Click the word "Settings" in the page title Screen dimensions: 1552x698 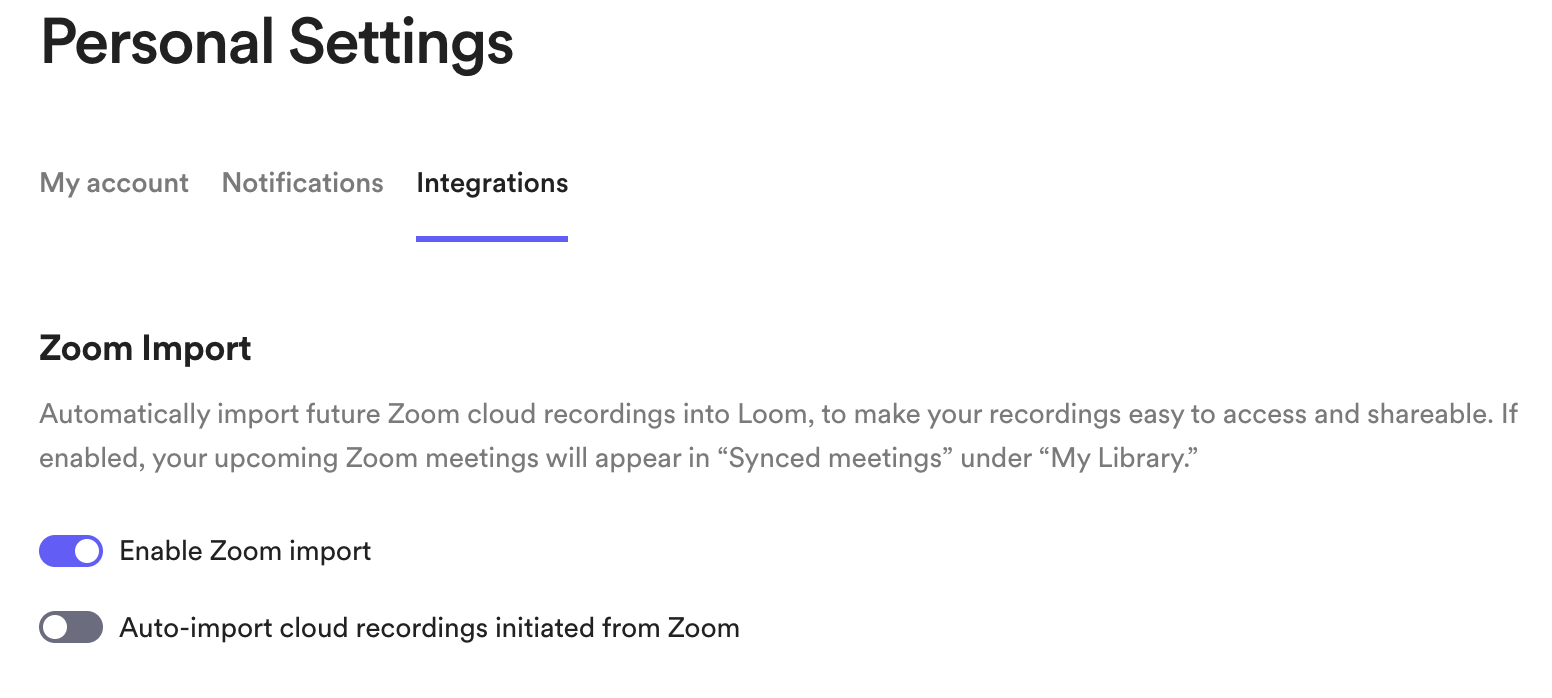[401, 43]
